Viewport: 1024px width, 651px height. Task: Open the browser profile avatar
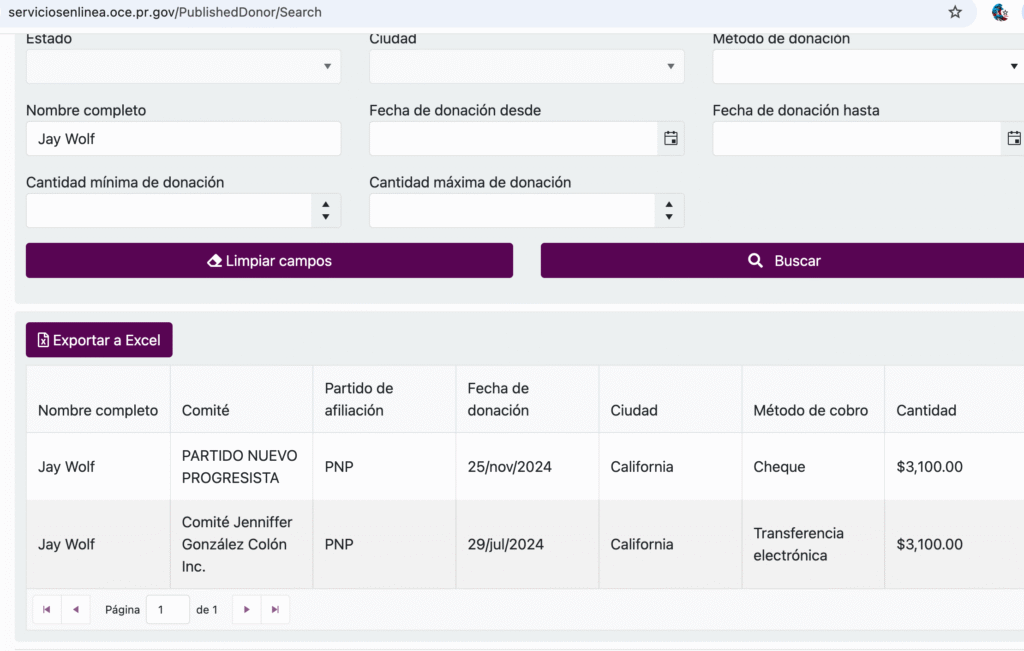coord(999,12)
